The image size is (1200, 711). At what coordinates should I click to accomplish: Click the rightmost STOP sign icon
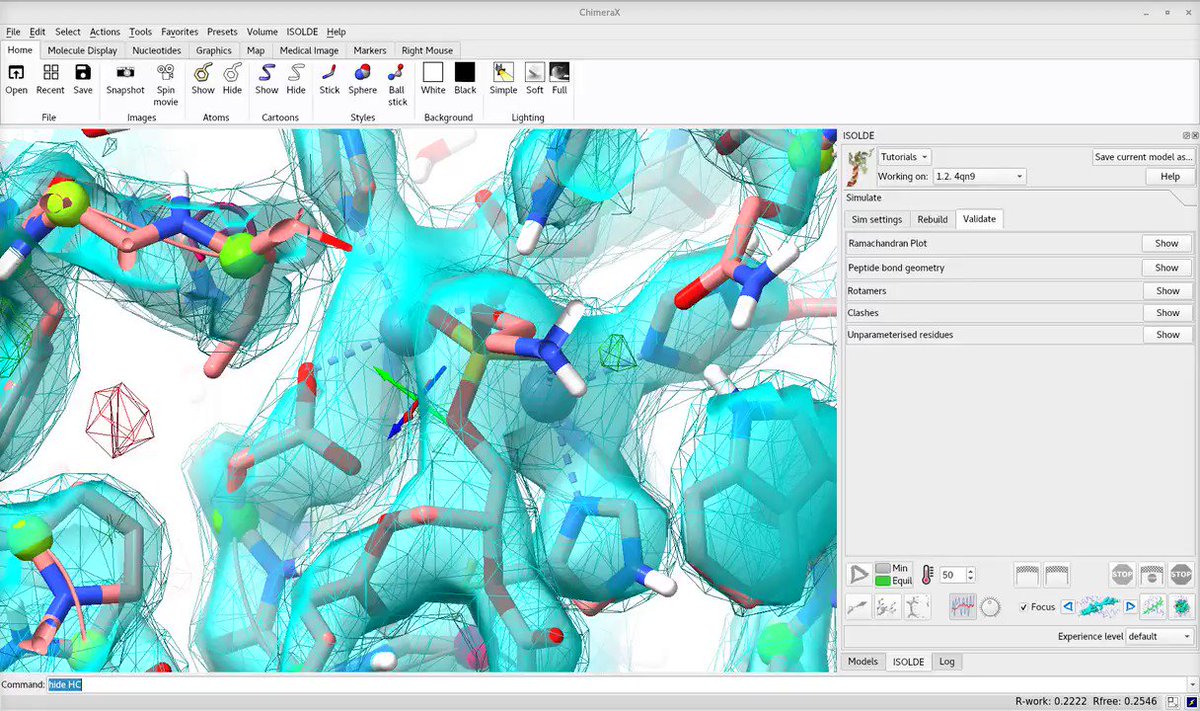point(1181,575)
